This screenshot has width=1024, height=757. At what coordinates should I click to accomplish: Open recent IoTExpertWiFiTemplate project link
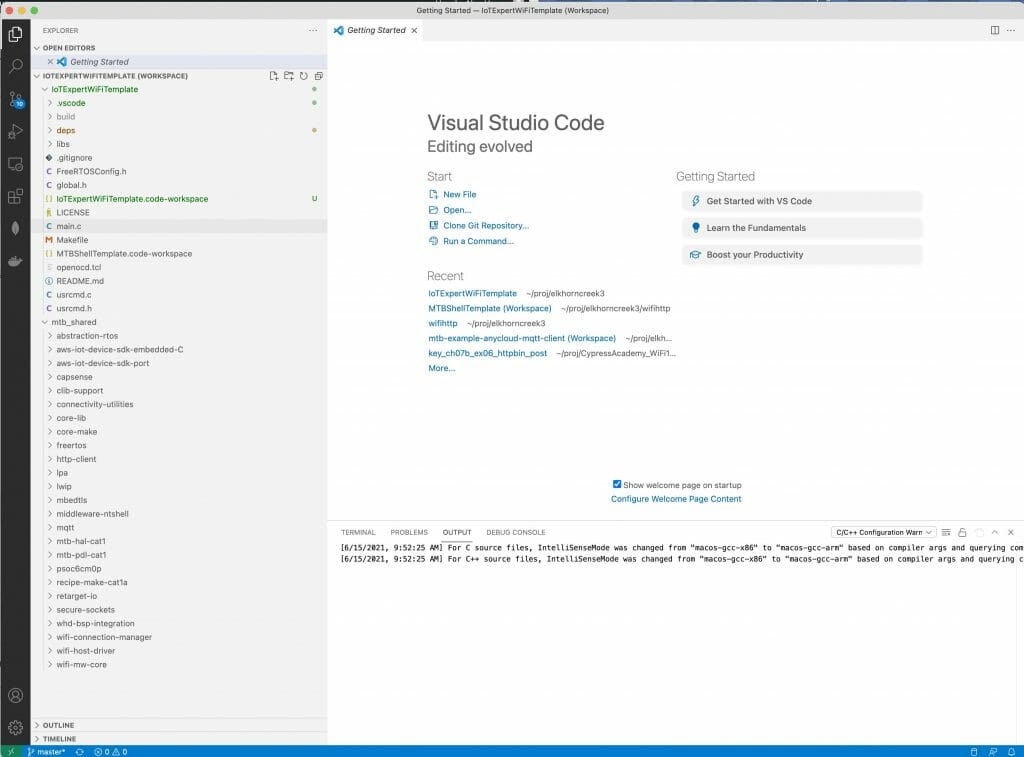472,294
